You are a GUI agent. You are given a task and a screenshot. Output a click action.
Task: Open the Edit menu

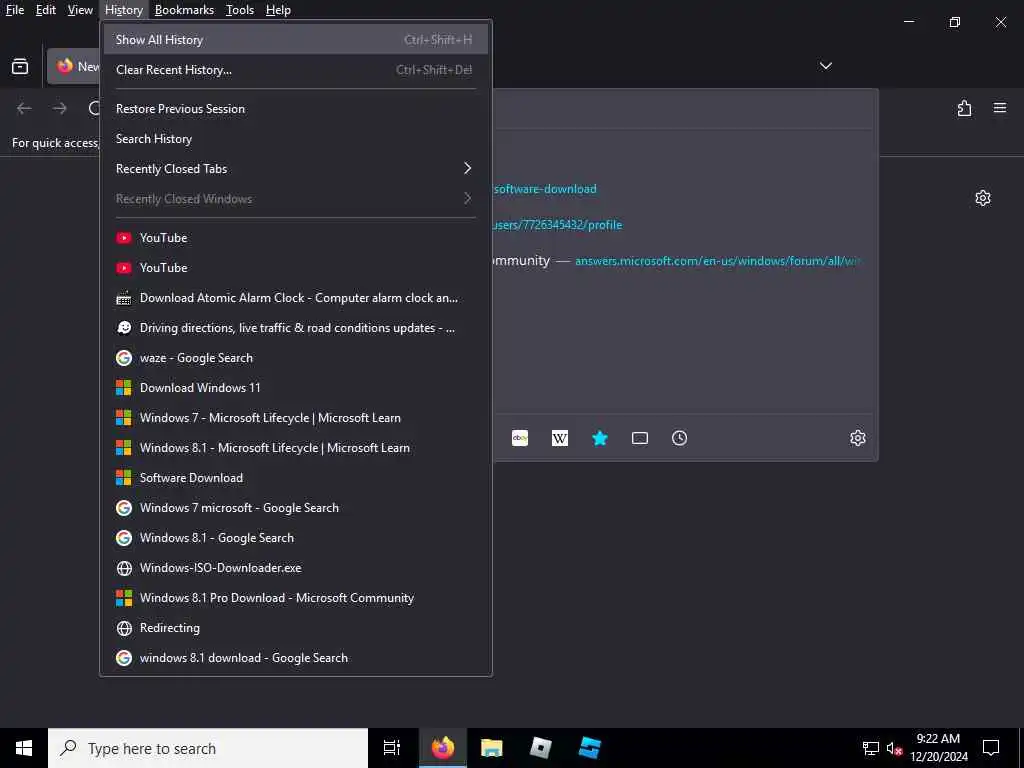[45, 10]
